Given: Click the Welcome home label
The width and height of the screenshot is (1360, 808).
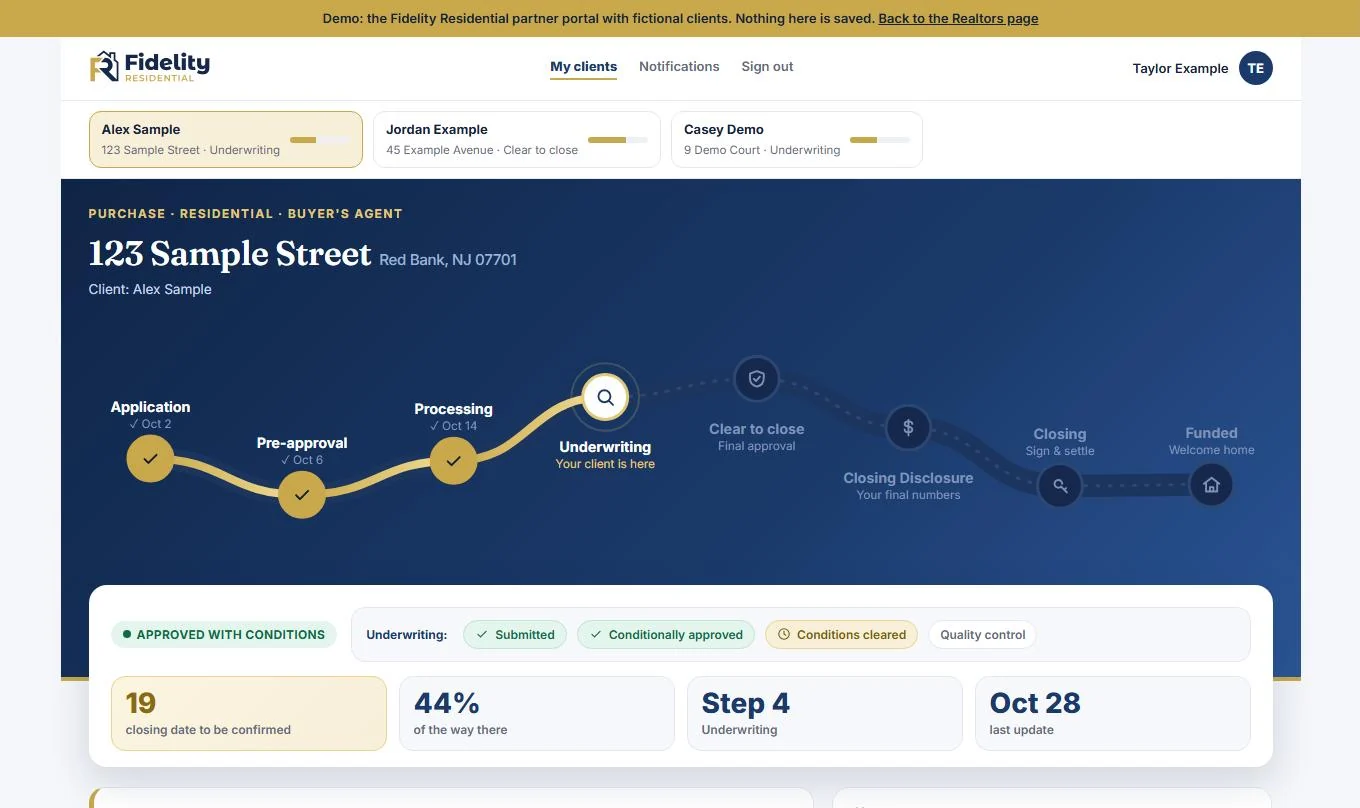Looking at the screenshot, I should (x=1211, y=450).
